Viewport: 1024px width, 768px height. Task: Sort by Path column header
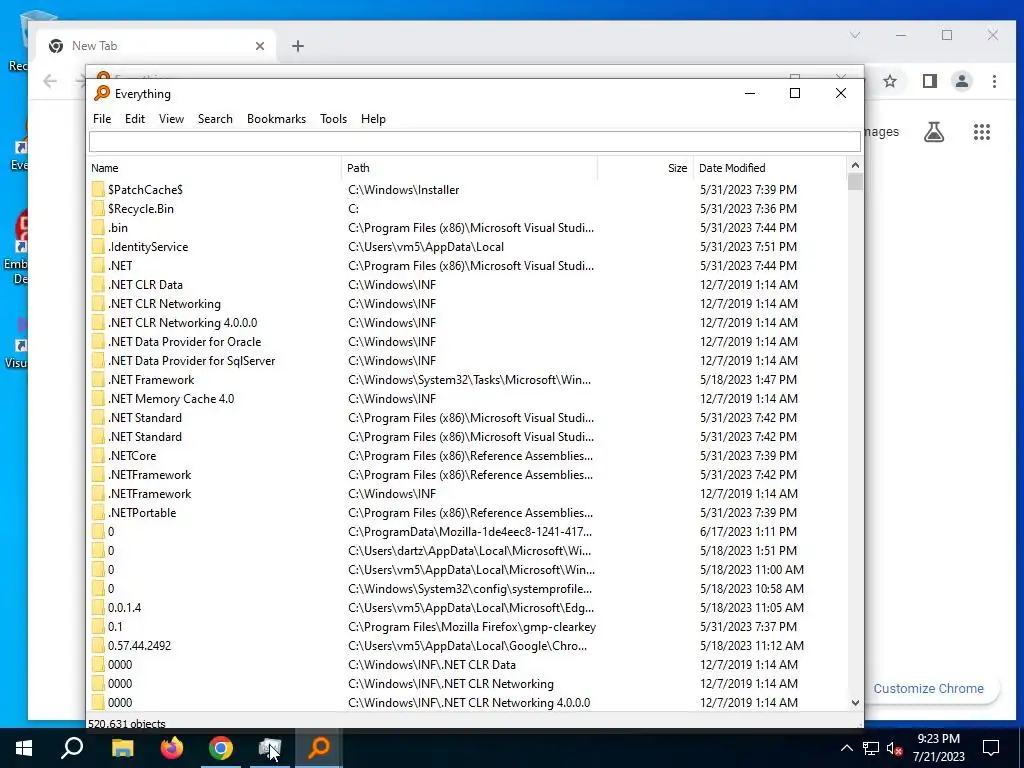(x=469, y=168)
